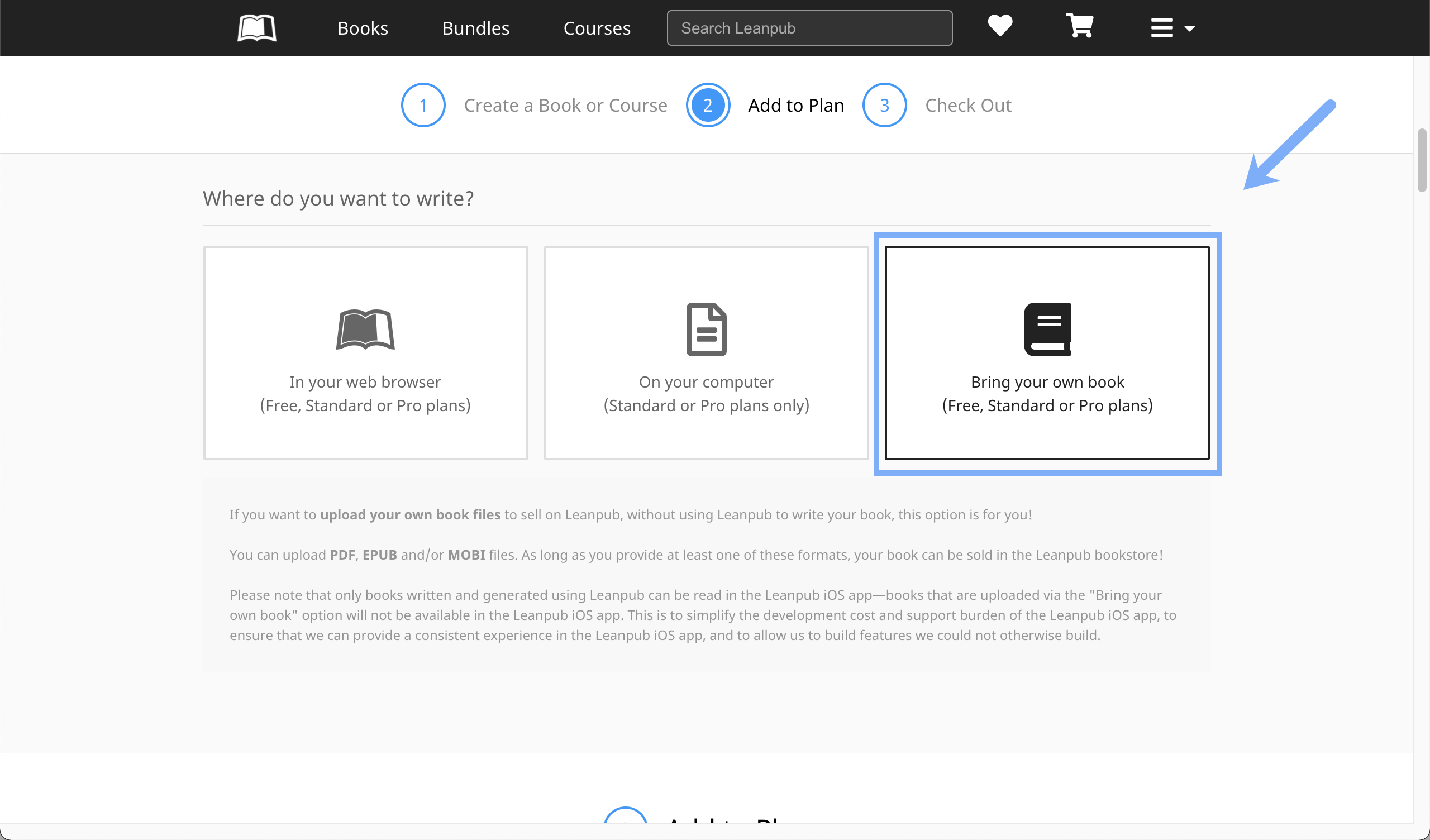Click the open book web browser icon
Viewport: 1430px width, 840px height.
[365, 329]
